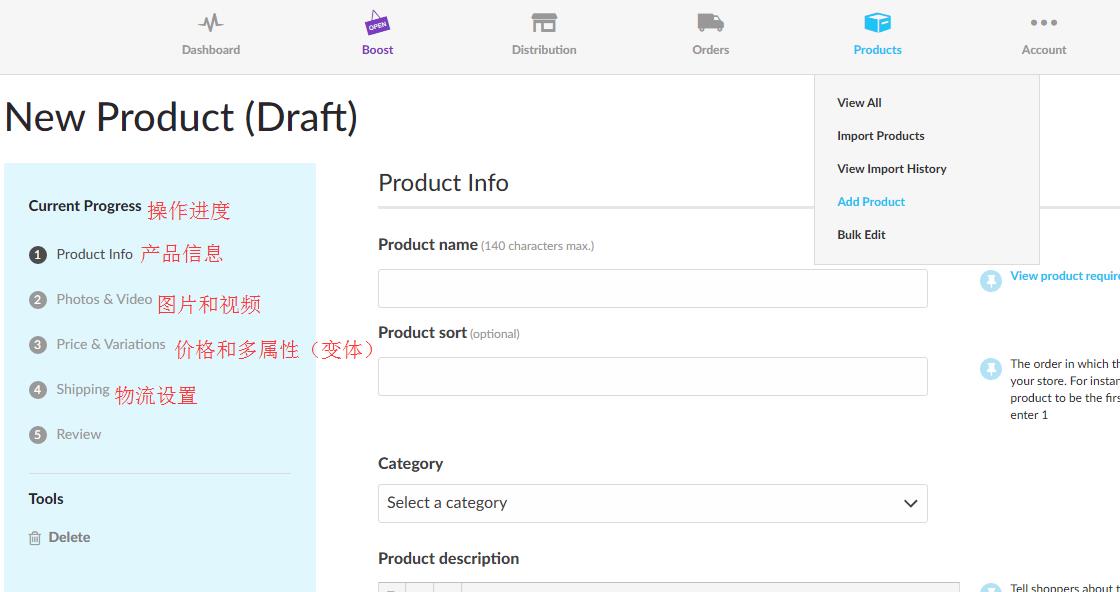Go to Orders truck icon
1120x592 pixels.
coord(710,22)
